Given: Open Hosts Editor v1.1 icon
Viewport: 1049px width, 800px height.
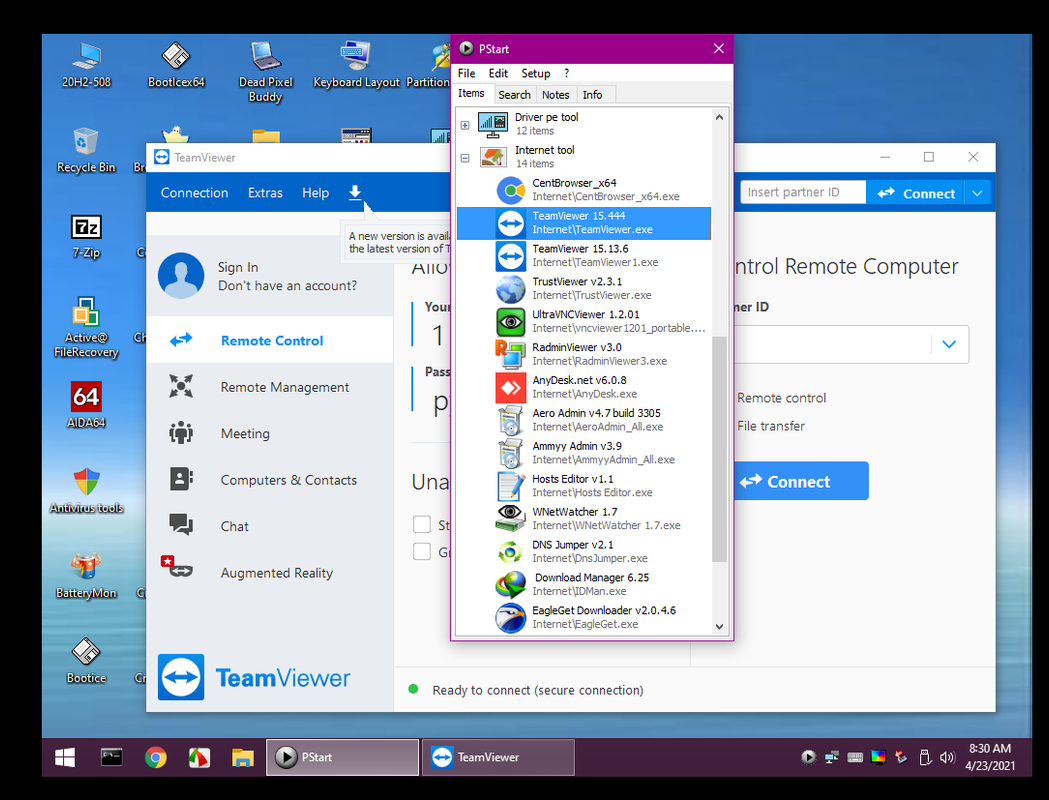Looking at the screenshot, I should [x=510, y=486].
